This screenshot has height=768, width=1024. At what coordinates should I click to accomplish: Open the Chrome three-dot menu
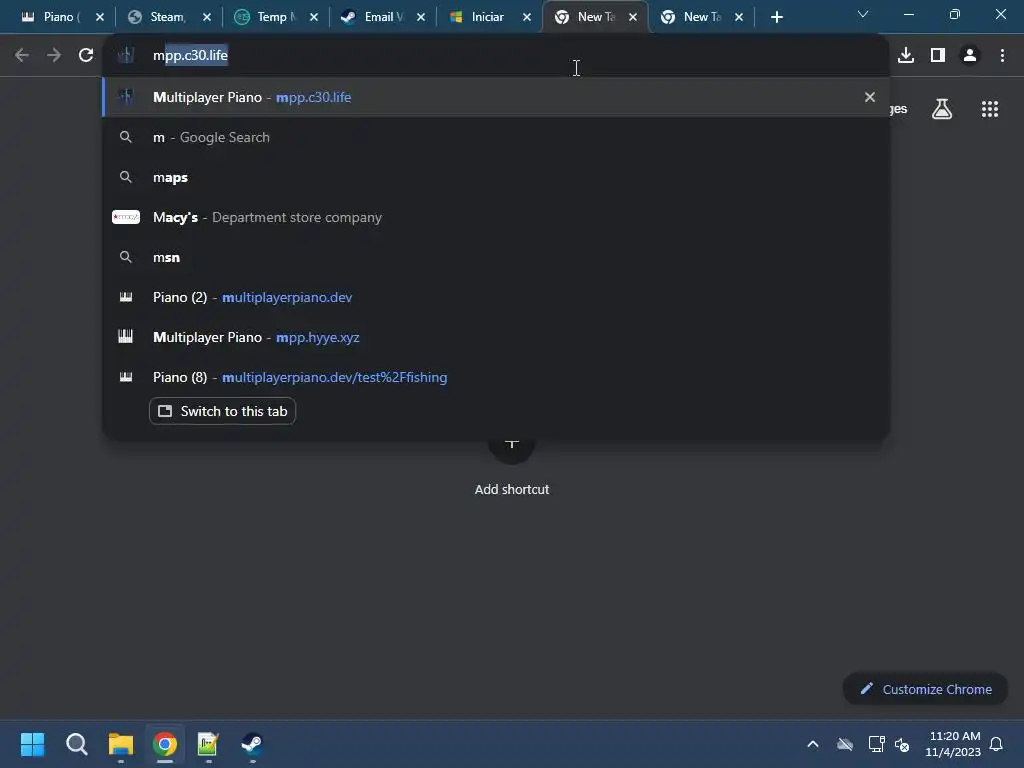[1002, 56]
